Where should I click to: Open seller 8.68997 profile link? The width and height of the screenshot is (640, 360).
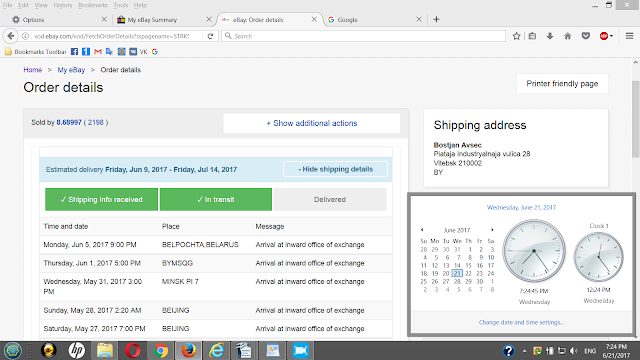(x=69, y=122)
